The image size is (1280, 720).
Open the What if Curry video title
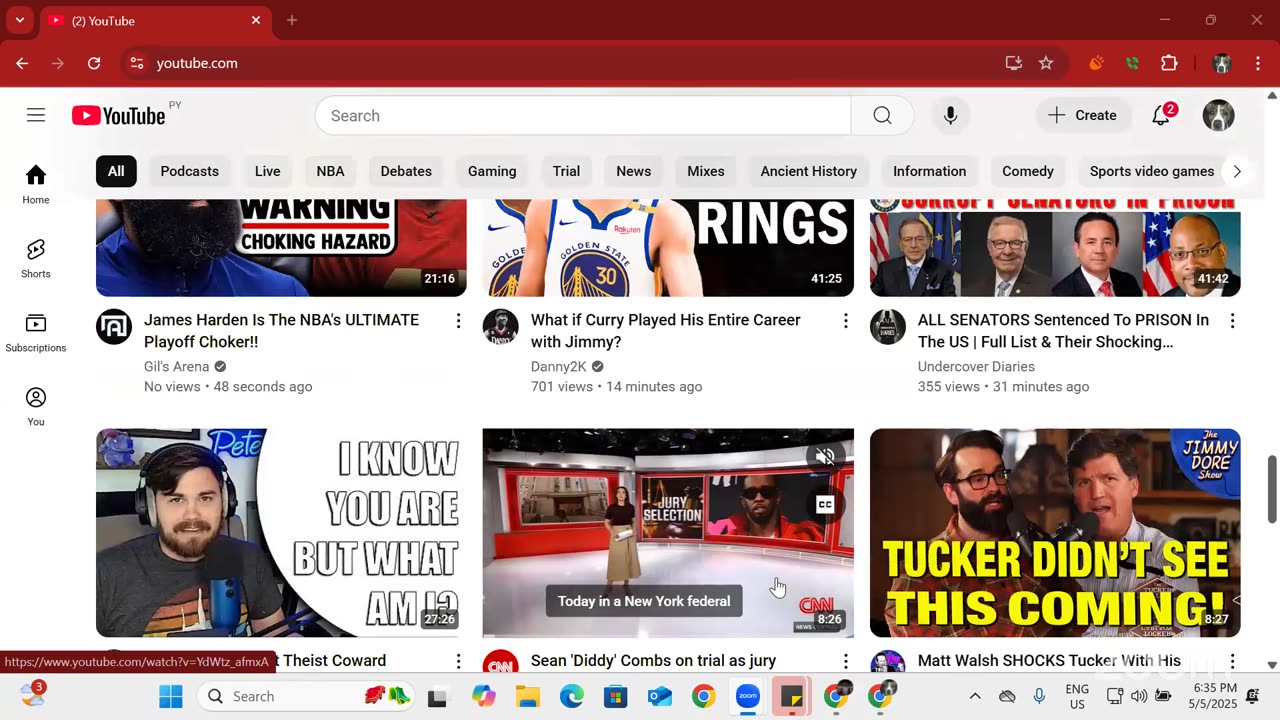tap(666, 331)
